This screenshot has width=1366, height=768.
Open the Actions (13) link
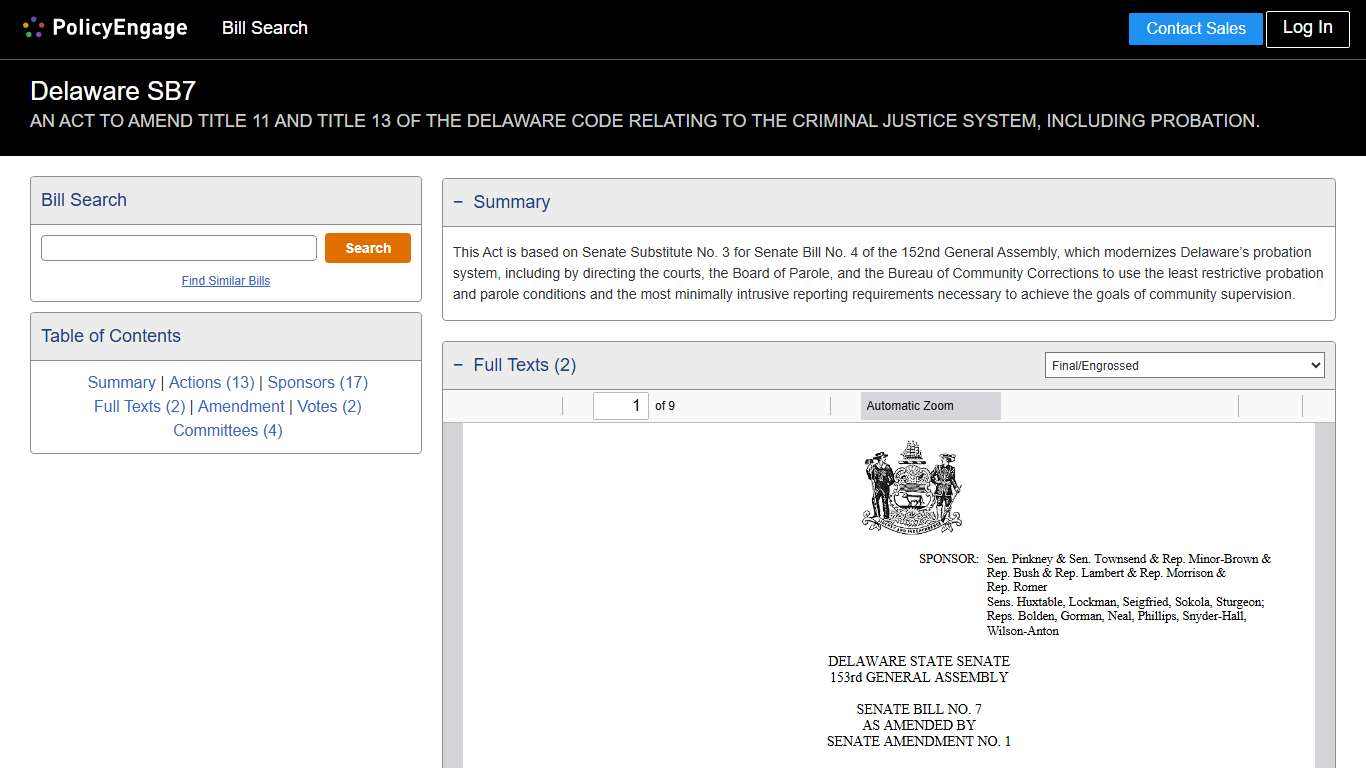pyautogui.click(x=211, y=382)
